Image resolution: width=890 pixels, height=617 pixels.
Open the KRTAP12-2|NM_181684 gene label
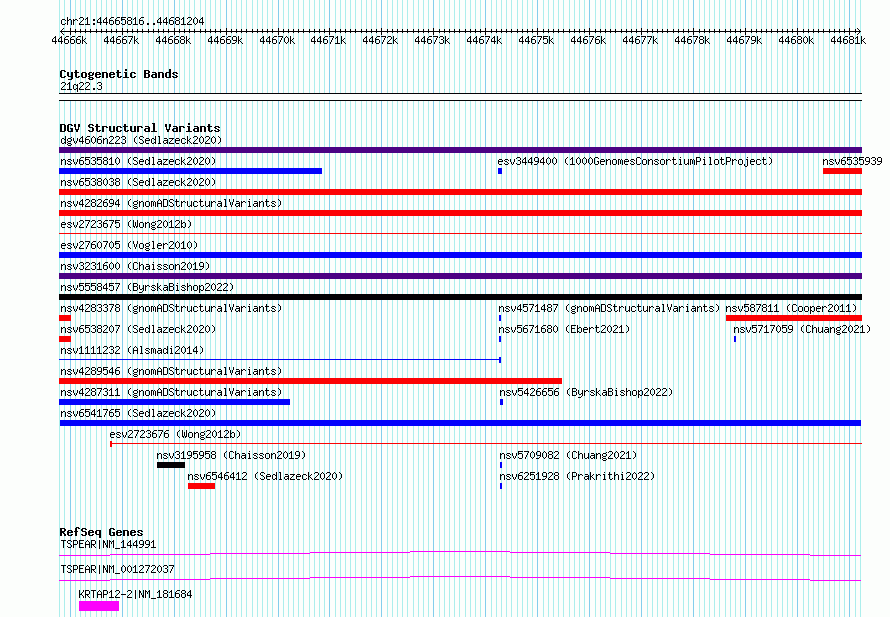click(x=135, y=594)
